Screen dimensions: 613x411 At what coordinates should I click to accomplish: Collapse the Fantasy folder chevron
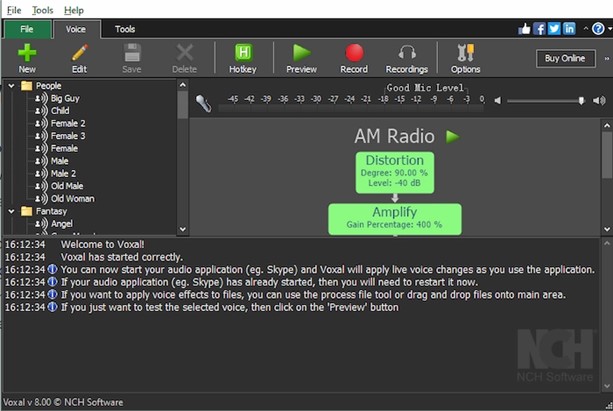coord(11,211)
